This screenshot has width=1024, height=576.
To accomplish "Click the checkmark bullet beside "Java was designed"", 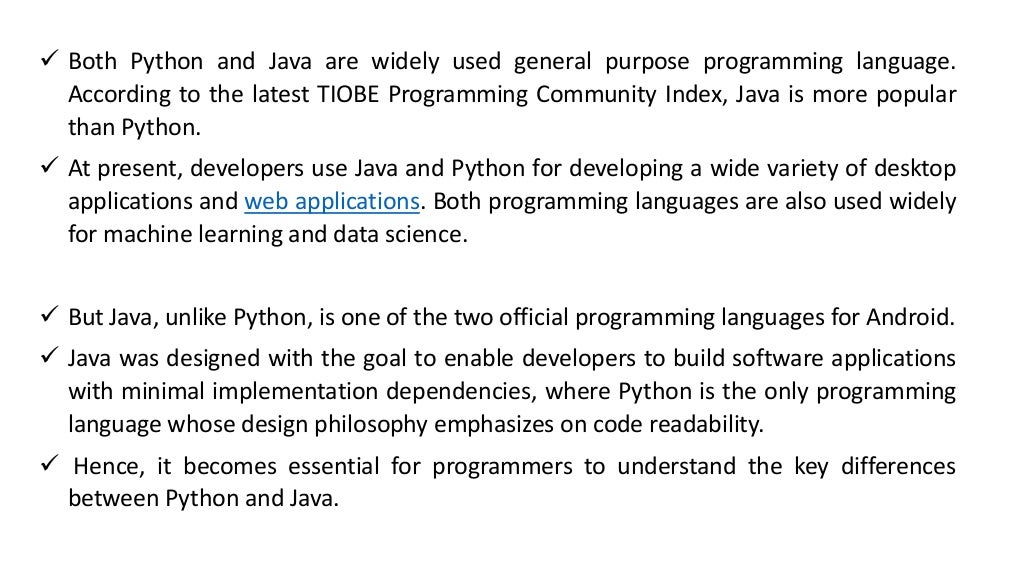I will [x=50, y=356].
